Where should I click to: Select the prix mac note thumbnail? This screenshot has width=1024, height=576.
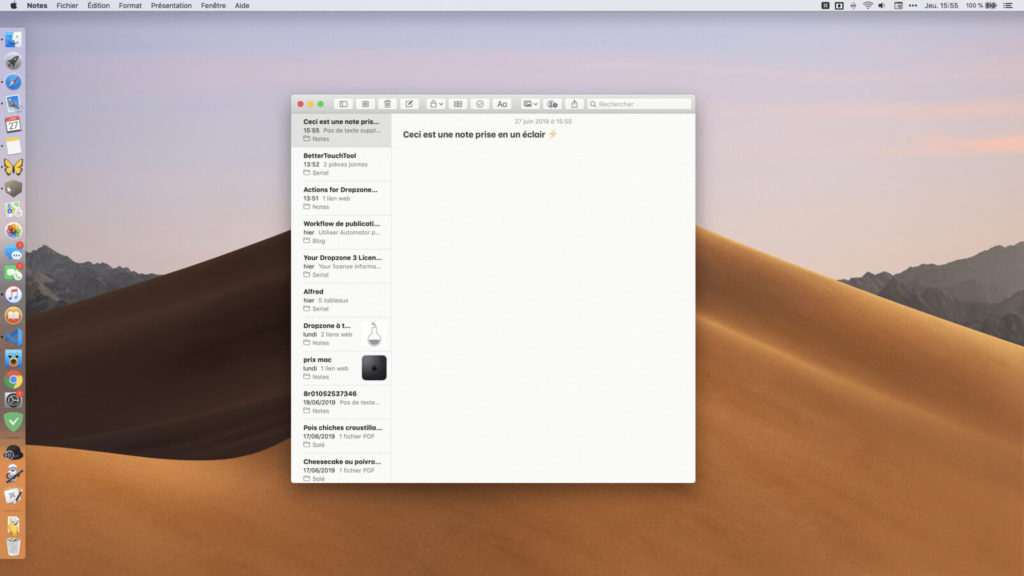point(373,368)
